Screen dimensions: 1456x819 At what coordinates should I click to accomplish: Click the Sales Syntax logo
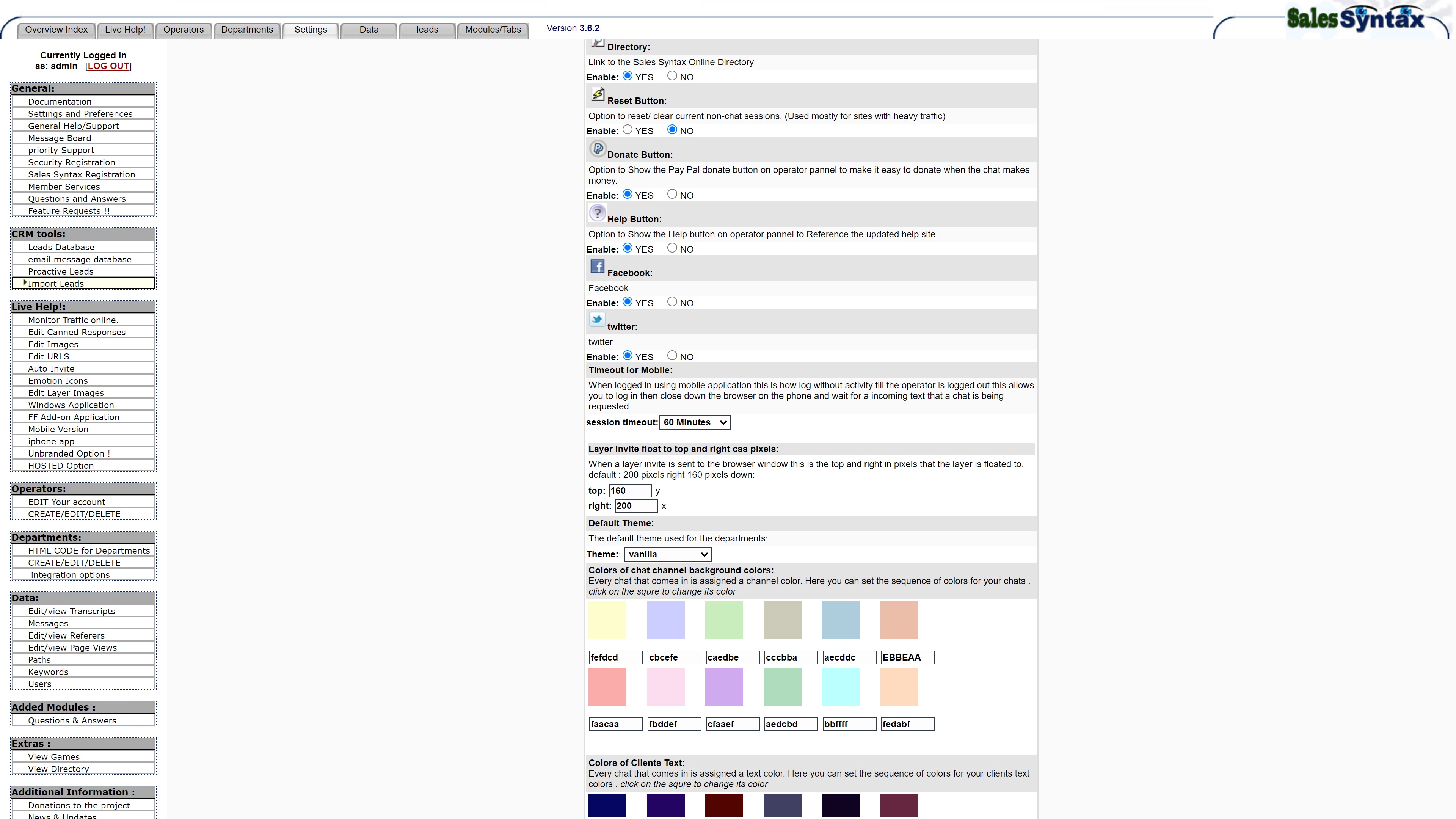[x=1356, y=19]
